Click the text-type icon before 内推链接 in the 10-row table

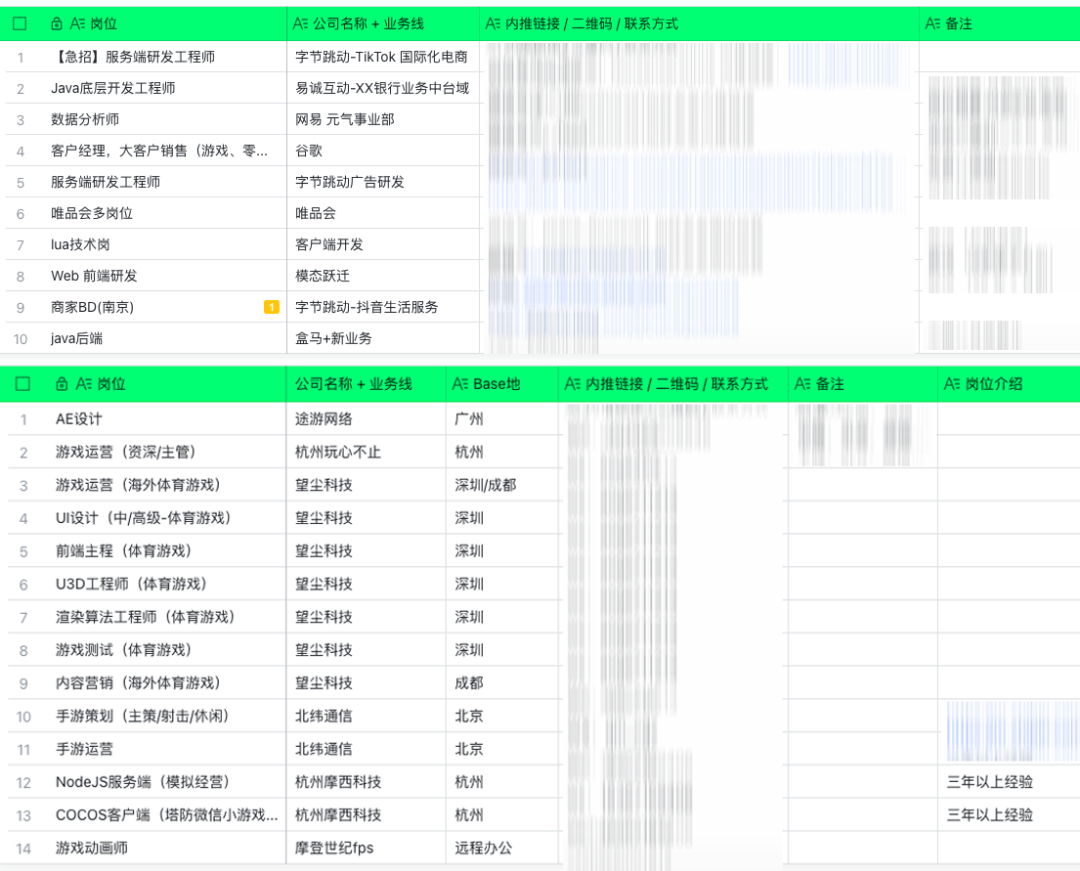pyautogui.click(x=493, y=24)
